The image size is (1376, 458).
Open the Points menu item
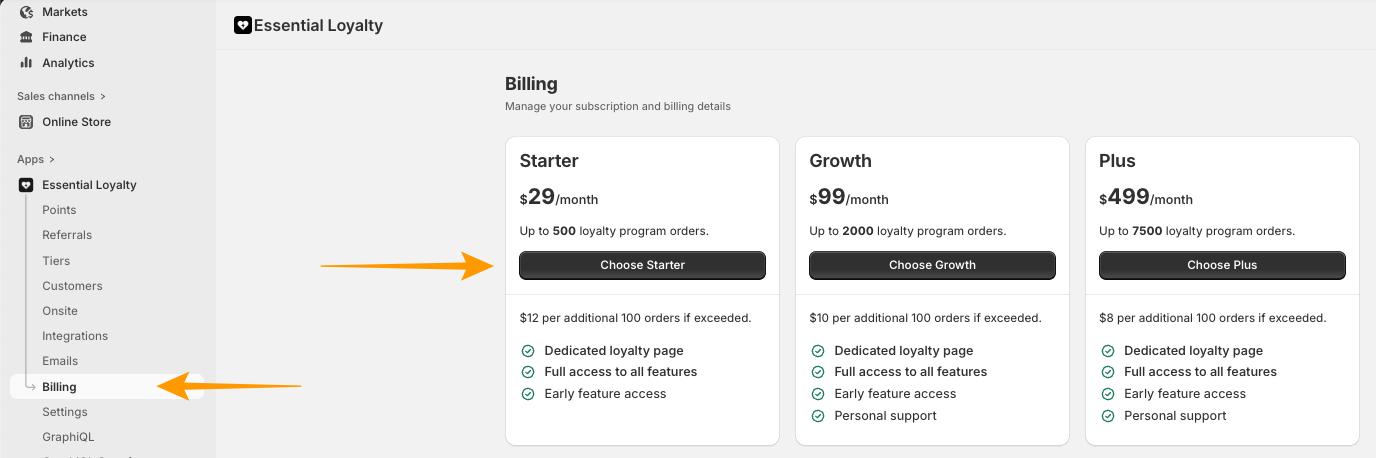tap(59, 210)
